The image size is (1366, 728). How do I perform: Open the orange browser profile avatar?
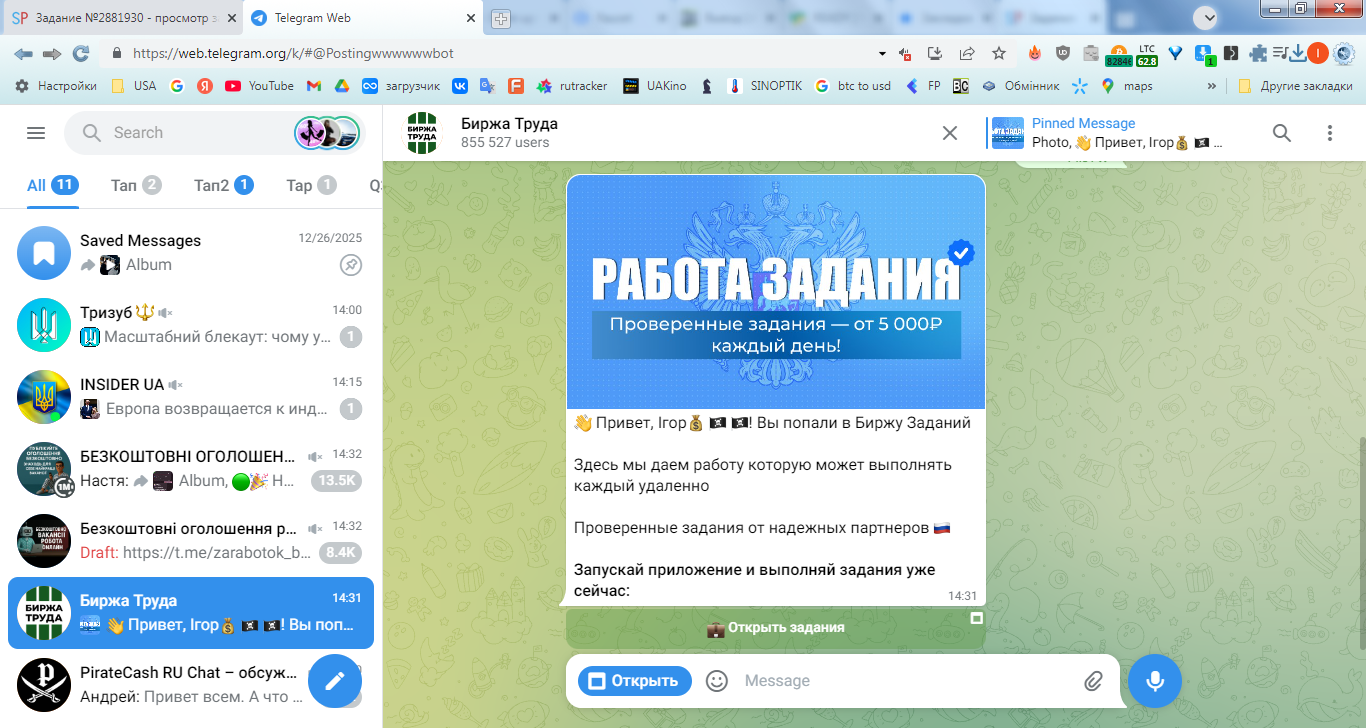pos(1317,54)
